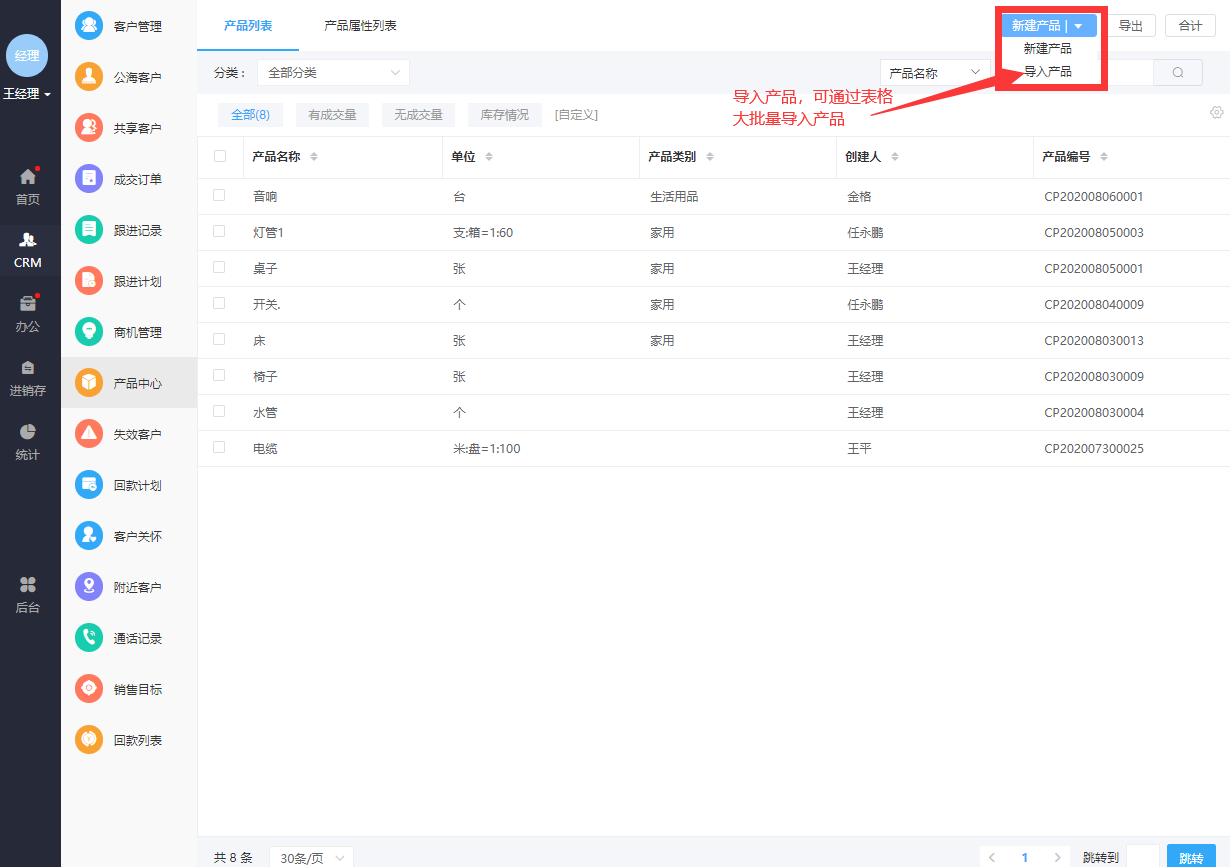The height and width of the screenshot is (867, 1230).
Task: Check the 开关. row checkbox
Action: (219, 303)
